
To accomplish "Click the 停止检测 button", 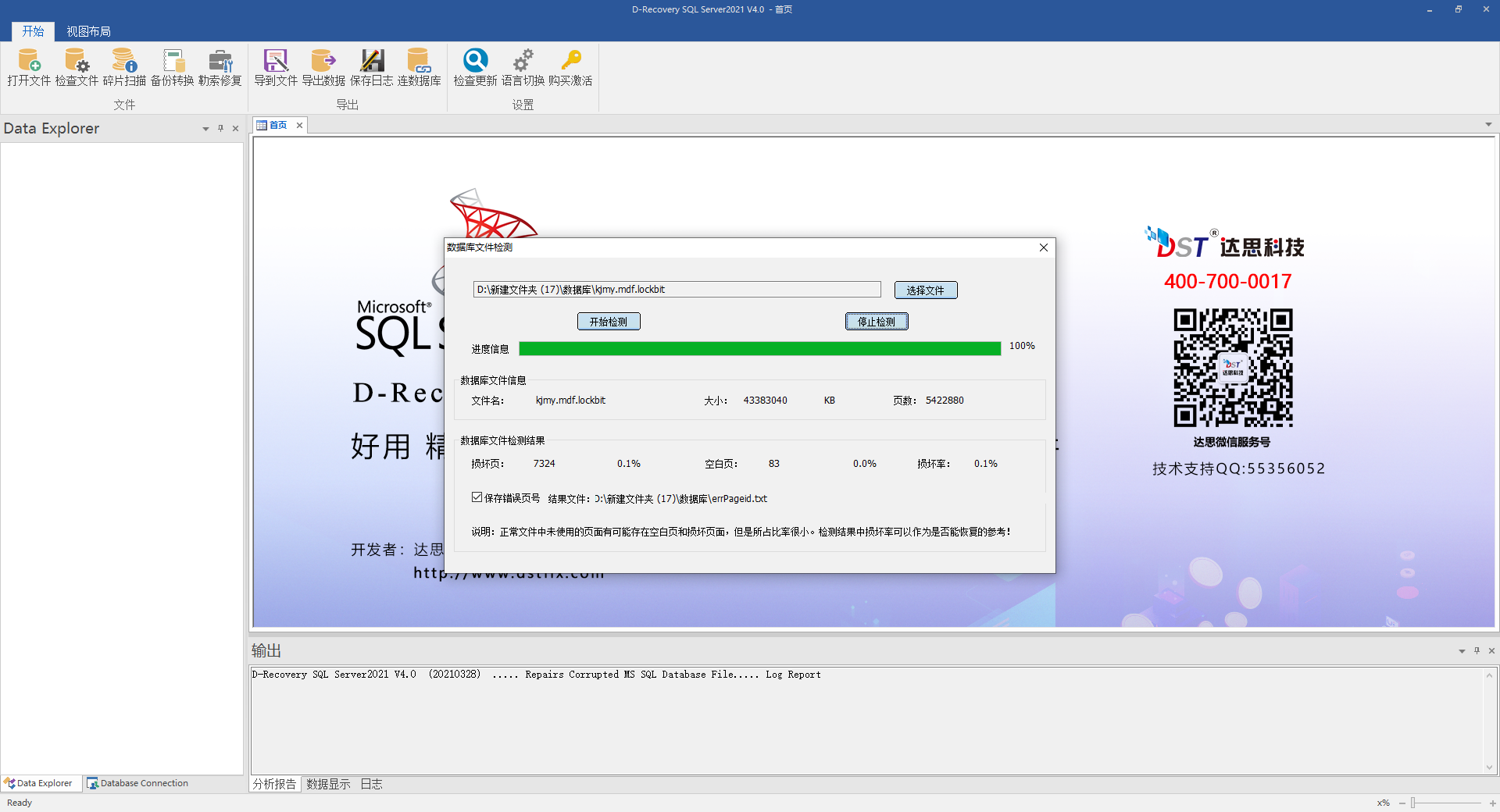I will (877, 321).
